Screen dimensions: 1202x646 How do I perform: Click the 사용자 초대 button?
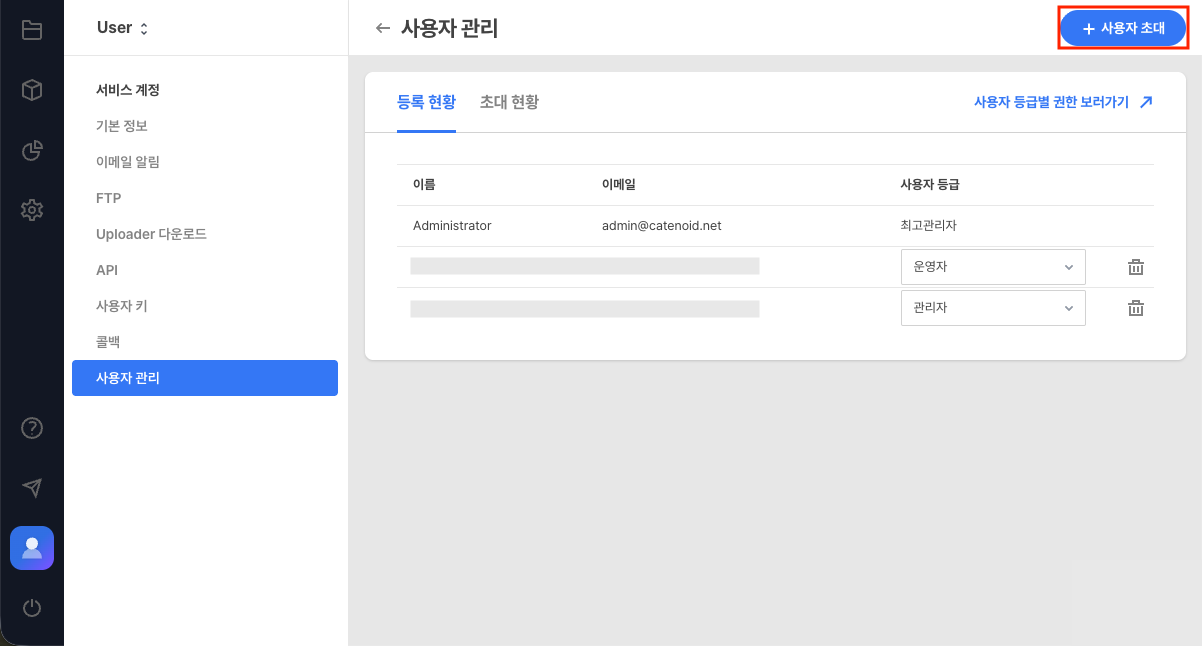[x=1122, y=27]
